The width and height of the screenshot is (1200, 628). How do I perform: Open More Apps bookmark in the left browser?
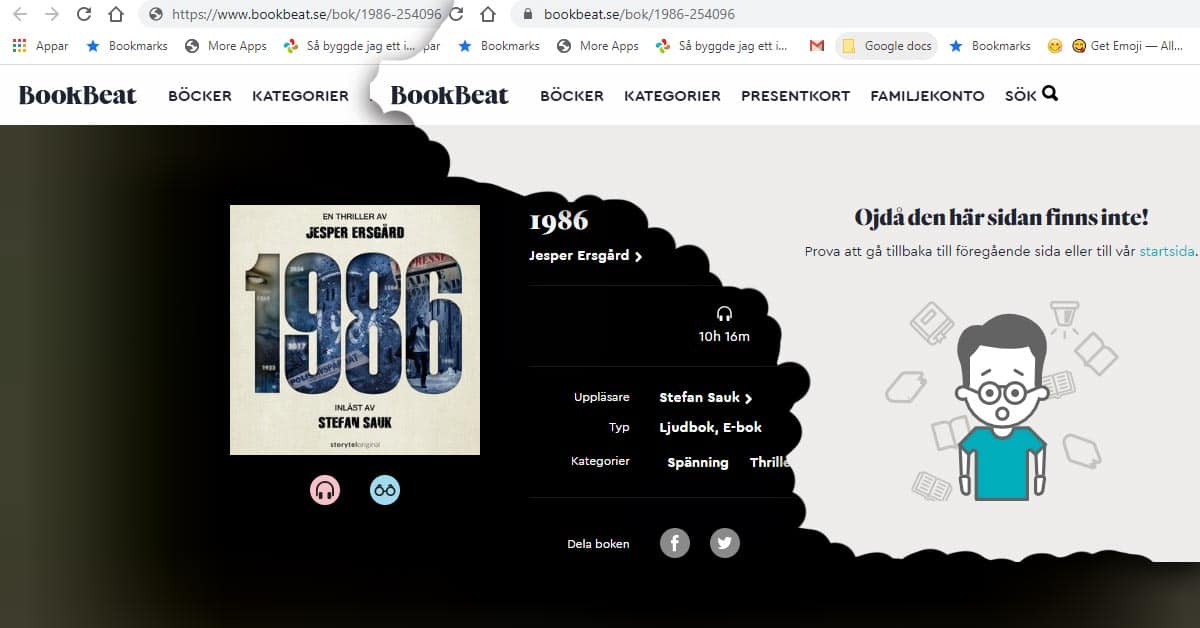coord(226,46)
